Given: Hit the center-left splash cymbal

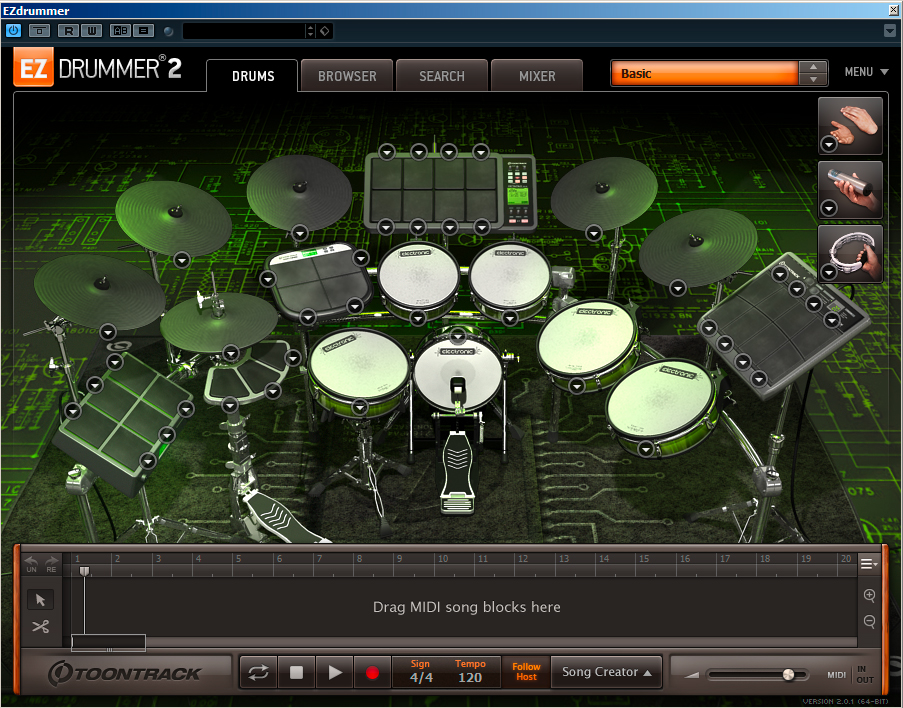Looking at the screenshot, I should pyautogui.click(x=299, y=193).
